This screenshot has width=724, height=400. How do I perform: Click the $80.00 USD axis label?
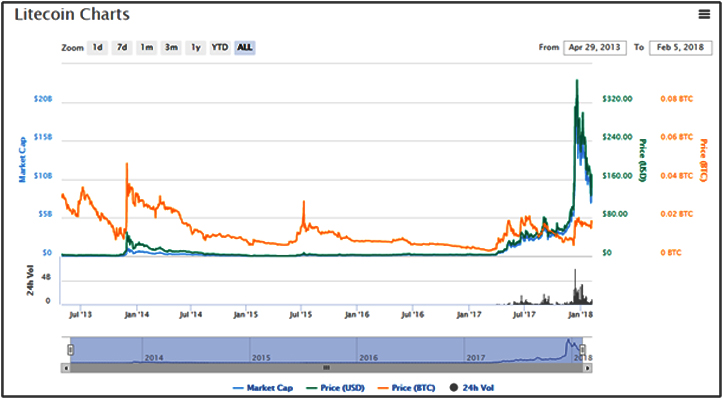pyautogui.click(x=615, y=214)
